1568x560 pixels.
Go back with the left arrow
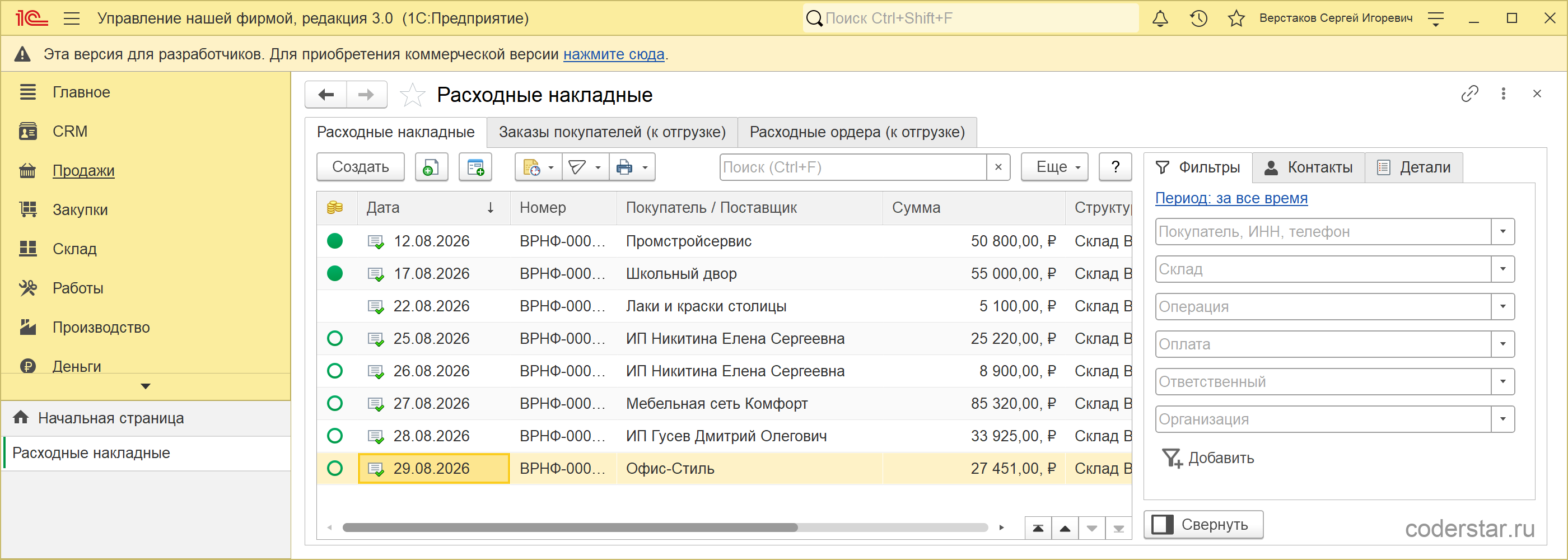coord(326,94)
